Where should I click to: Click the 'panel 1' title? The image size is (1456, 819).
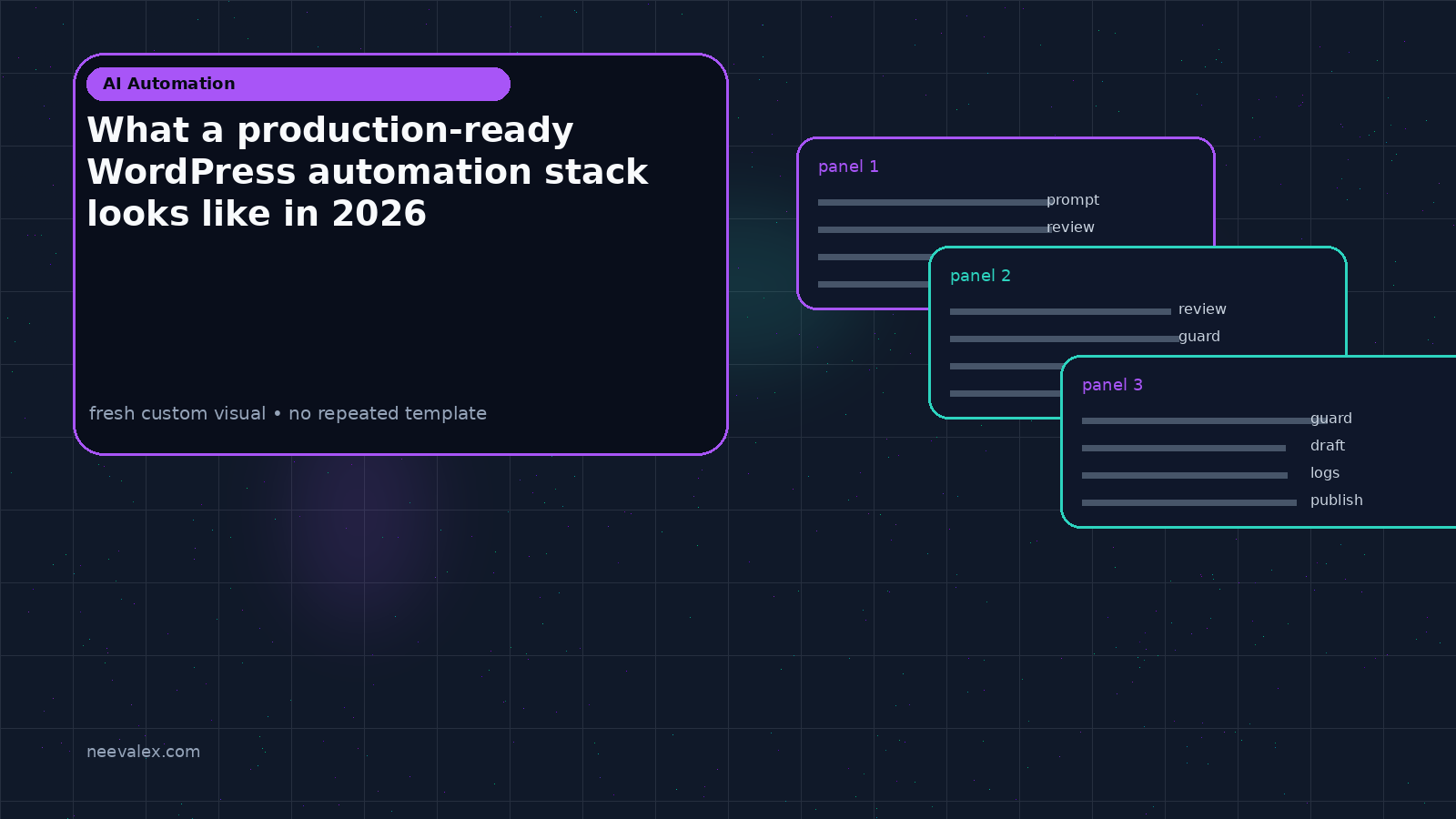point(848,167)
